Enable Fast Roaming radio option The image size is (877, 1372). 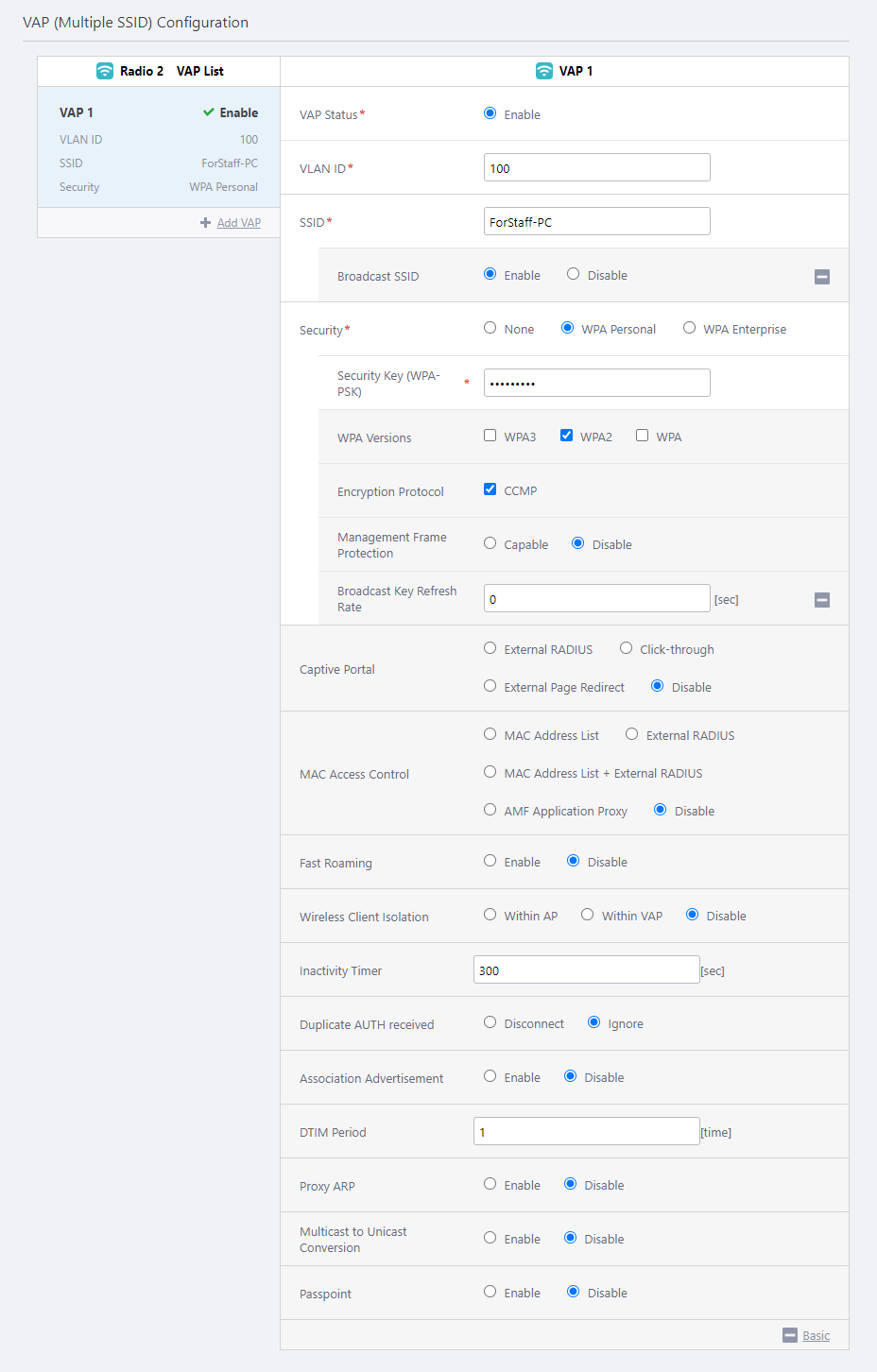point(490,861)
